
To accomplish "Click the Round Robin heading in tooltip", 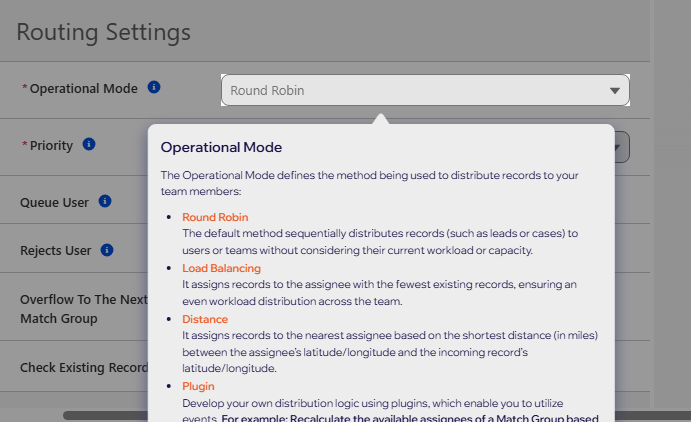I will [215, 217].
